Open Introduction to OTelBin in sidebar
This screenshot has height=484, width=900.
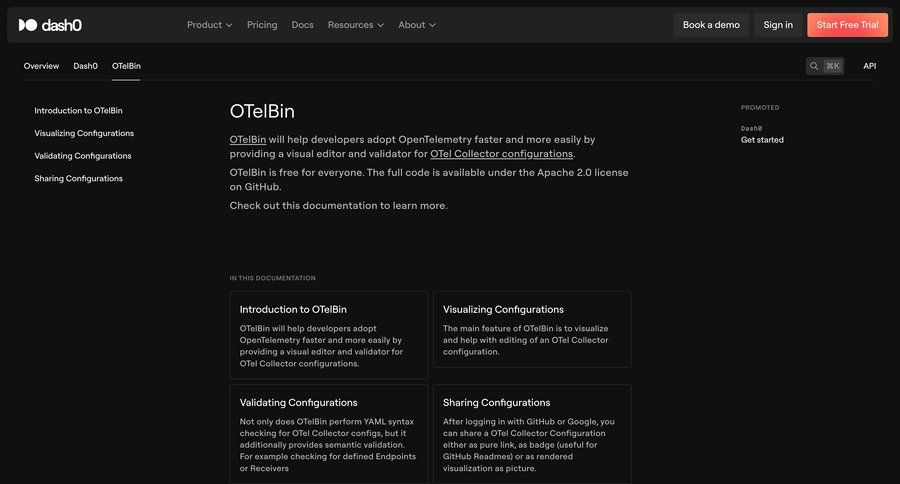pyautogui.click(x=78, y=110)
